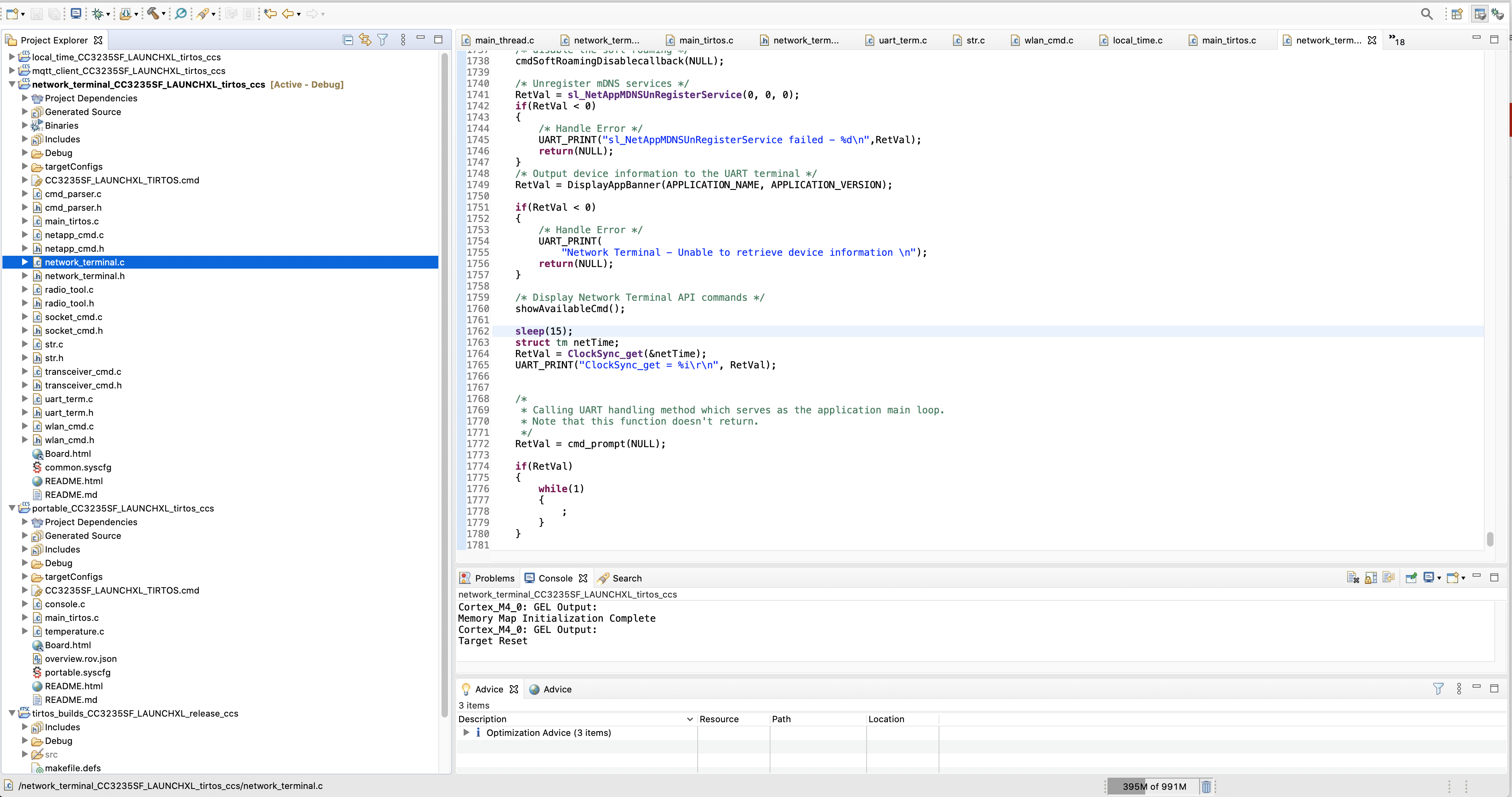Collapse All items in Project Explorer
The image size is (1512, 797).
[x=348, y=39]
